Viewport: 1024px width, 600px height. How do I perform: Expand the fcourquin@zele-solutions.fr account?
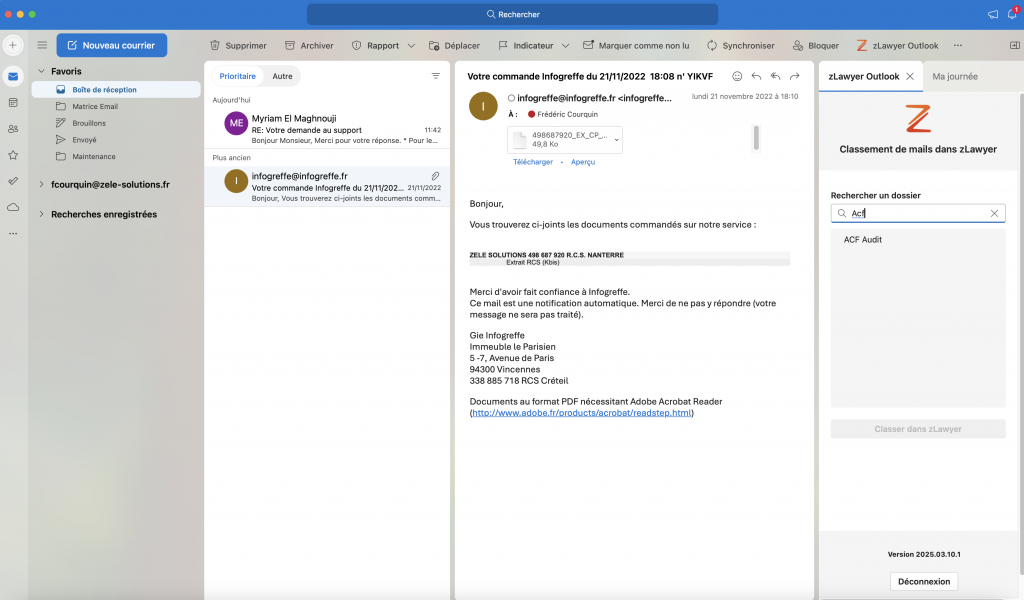point(41,184)
